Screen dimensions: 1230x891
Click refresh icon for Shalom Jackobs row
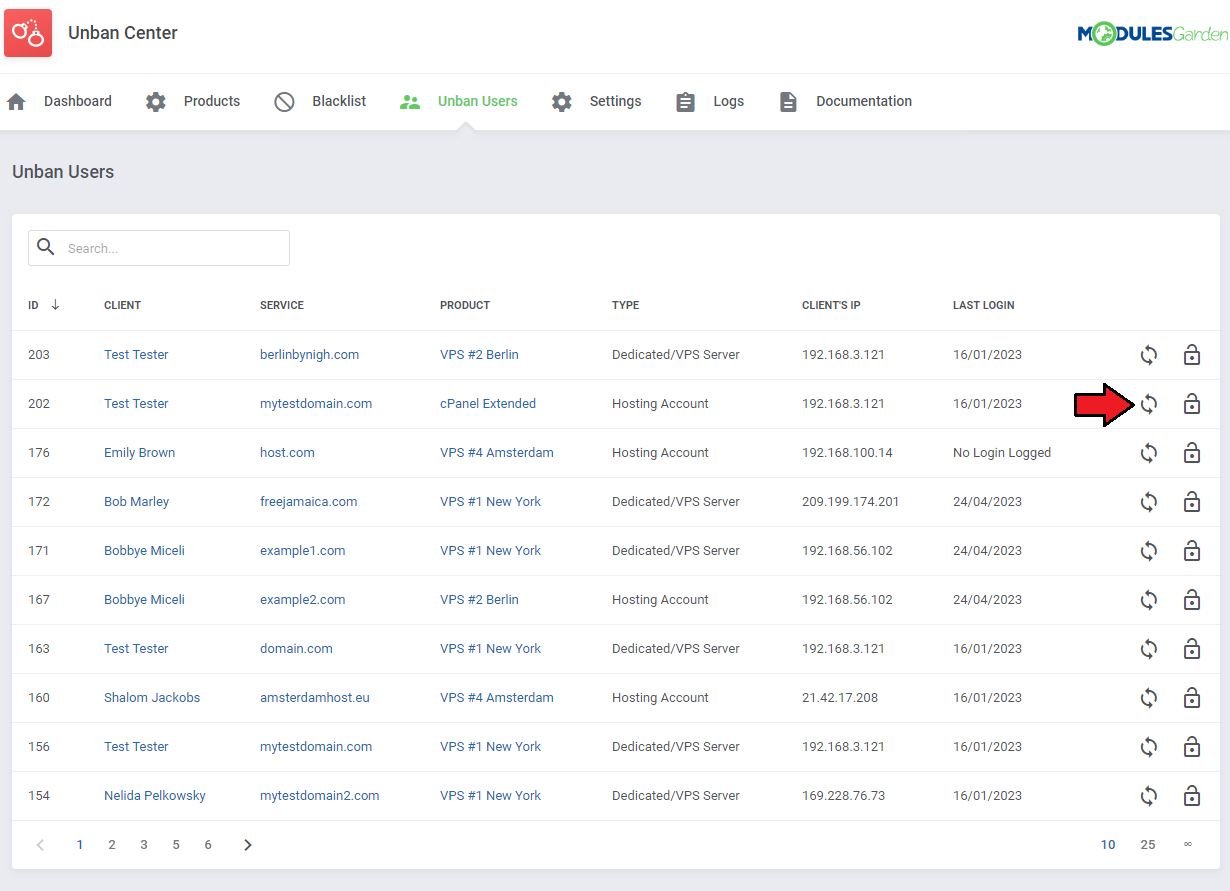1149,698
